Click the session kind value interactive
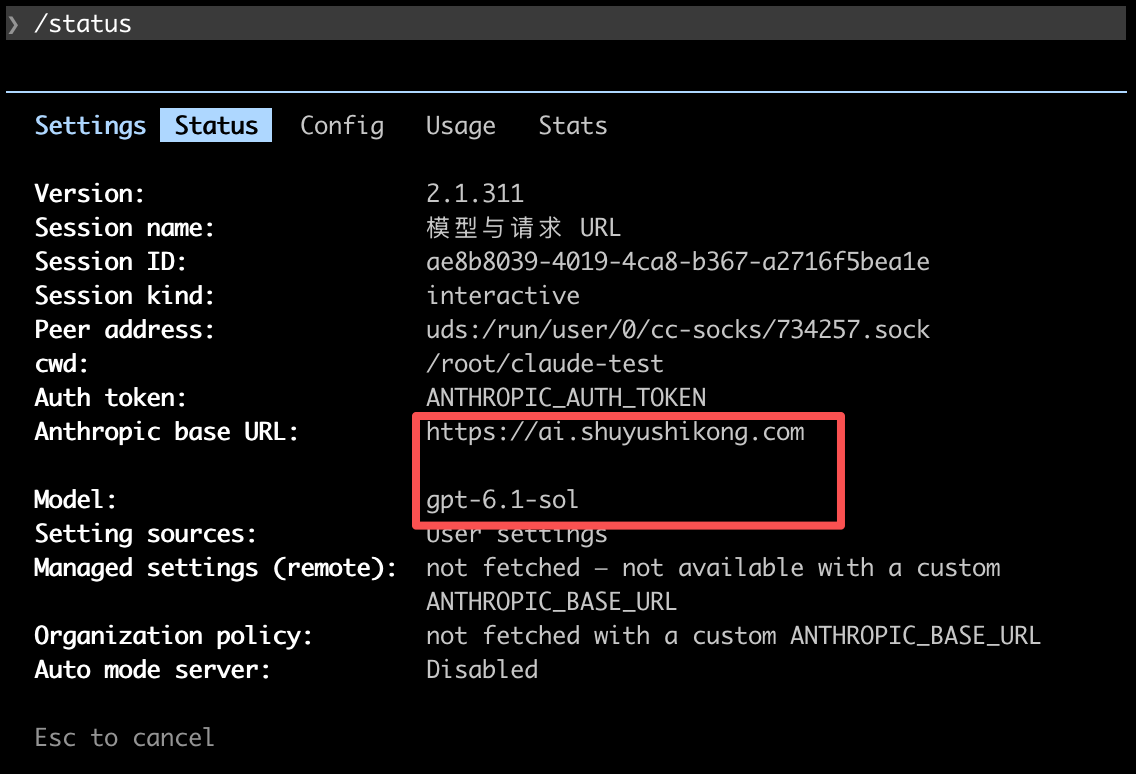 503,296
